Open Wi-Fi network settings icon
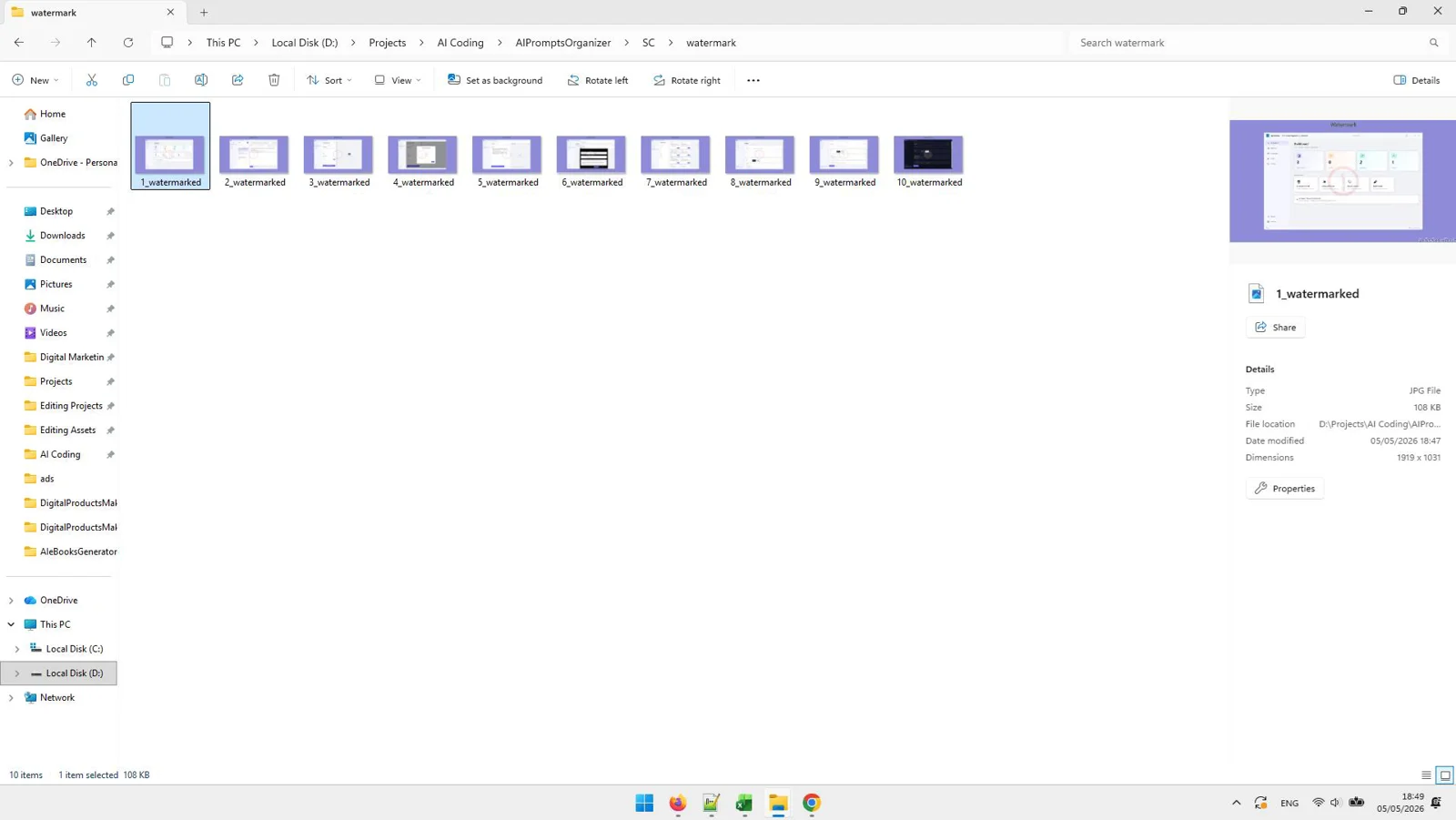1456x820 pixels. (1318, 803)
